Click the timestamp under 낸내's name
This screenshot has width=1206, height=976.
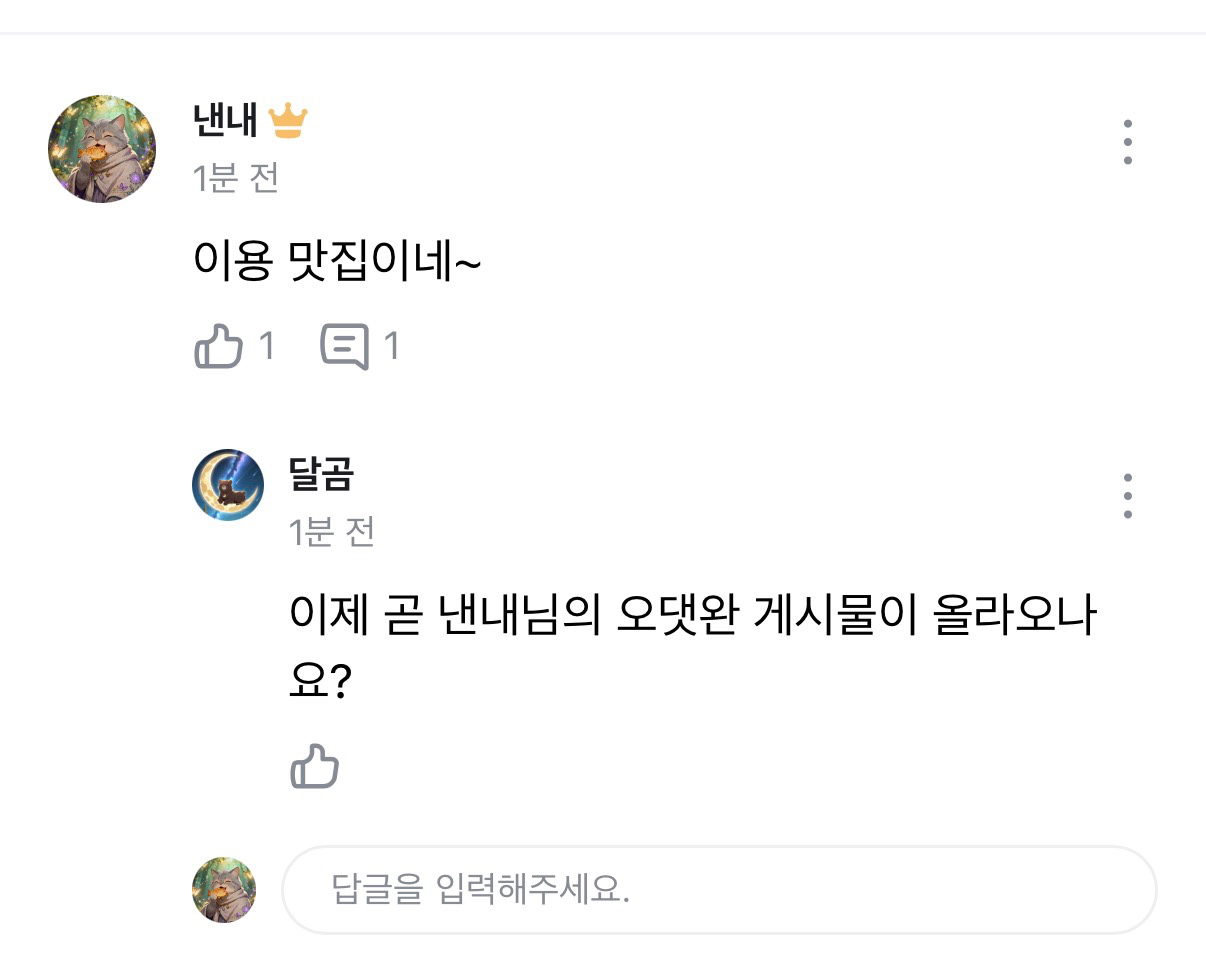coord(235,178)
